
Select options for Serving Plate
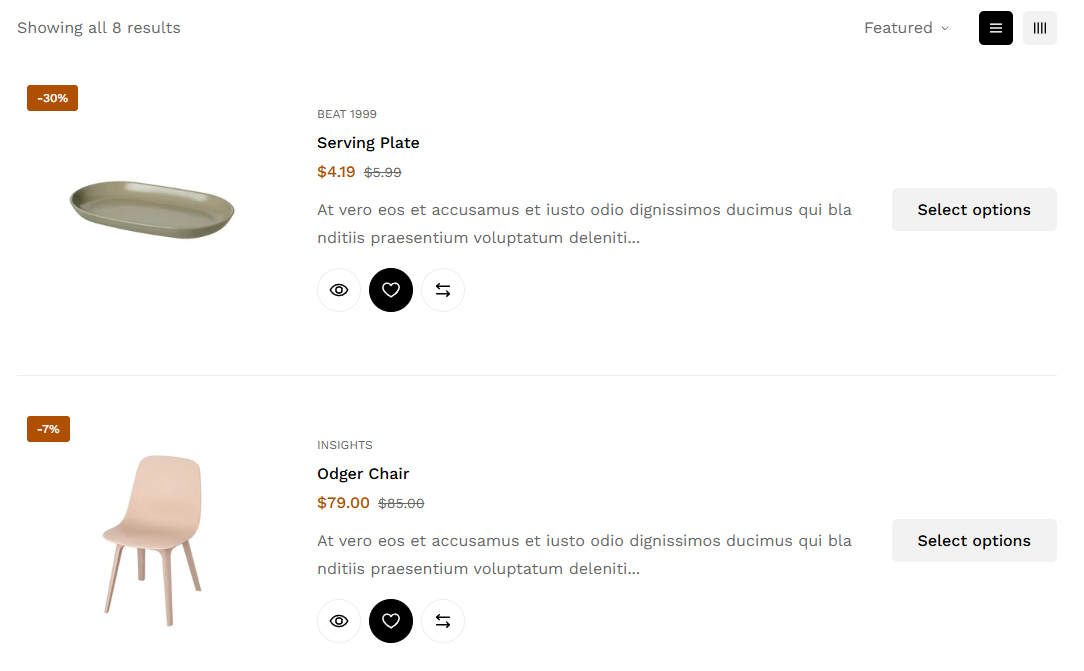(x=974, y=209)
